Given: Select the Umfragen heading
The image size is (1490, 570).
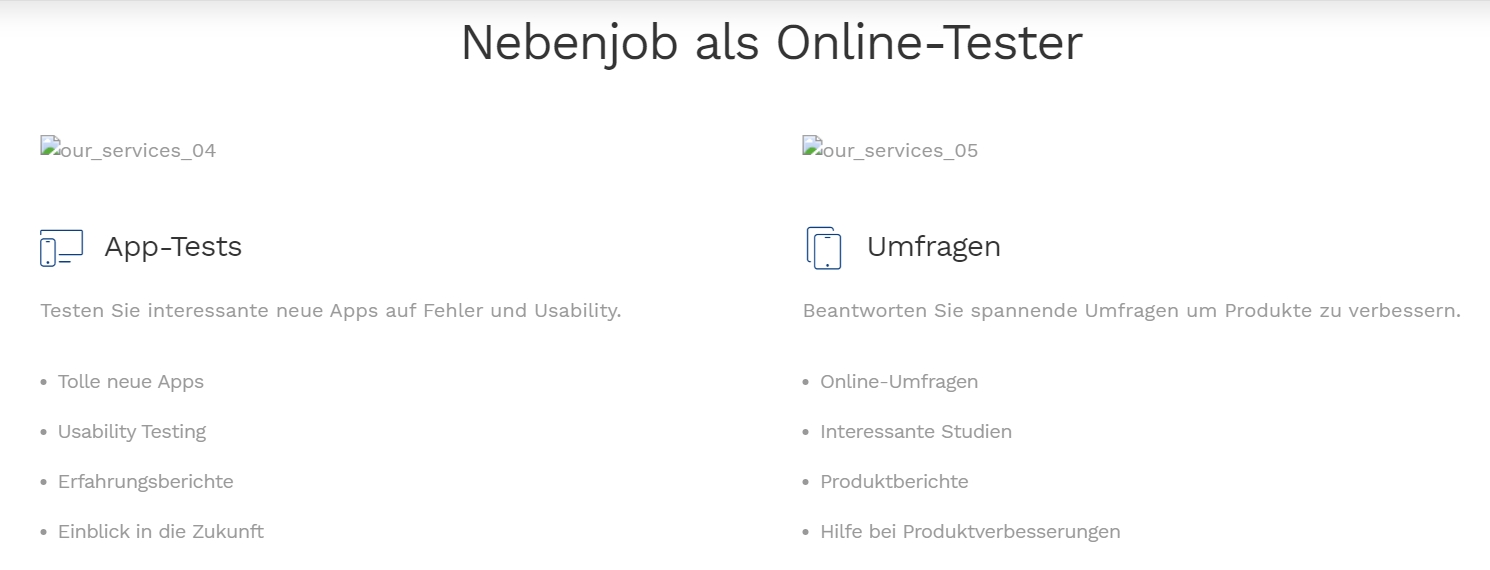Looking at the screenshot, I should tap(934, 247).
